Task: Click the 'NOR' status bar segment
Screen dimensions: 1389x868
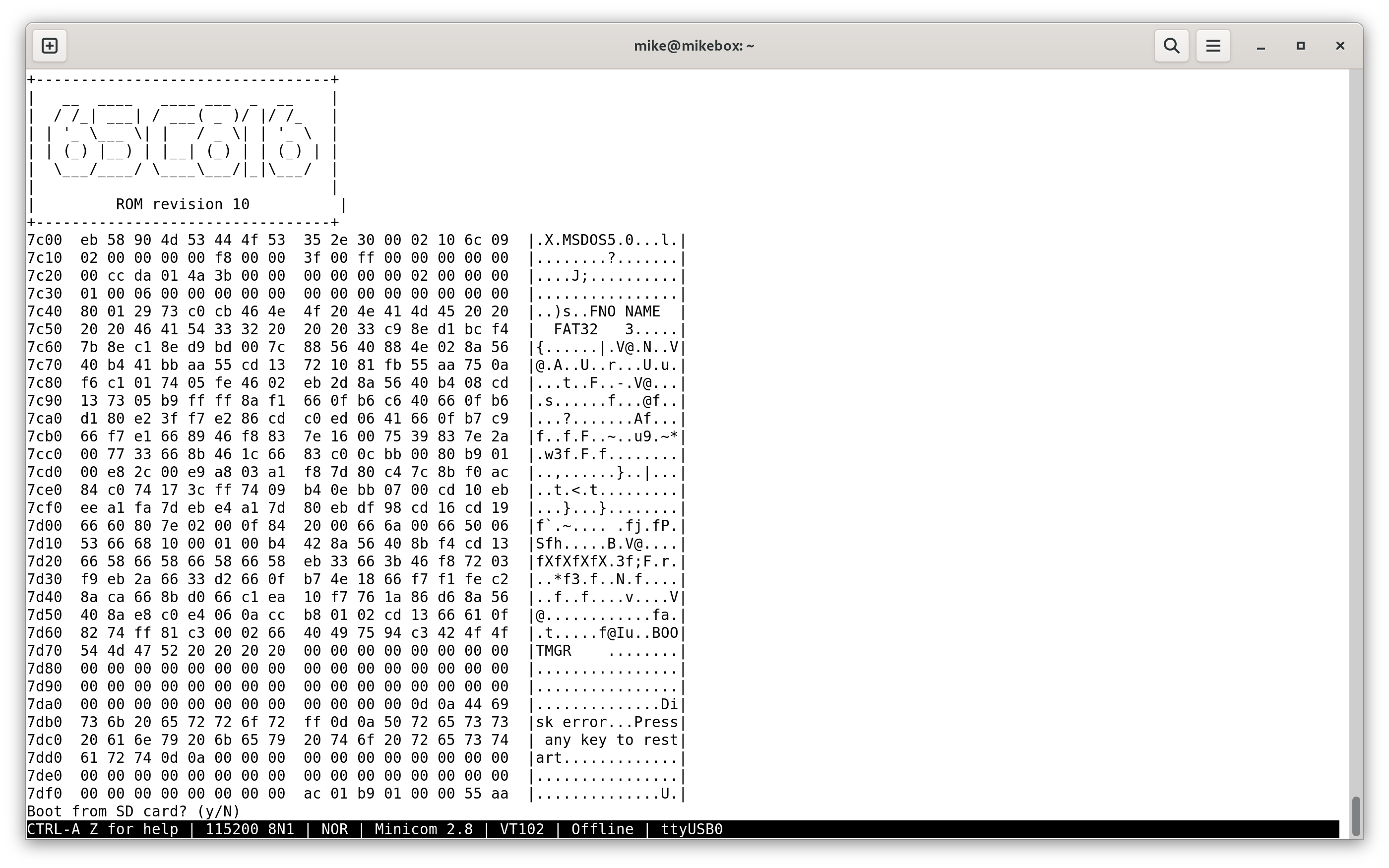Action: 335,829
